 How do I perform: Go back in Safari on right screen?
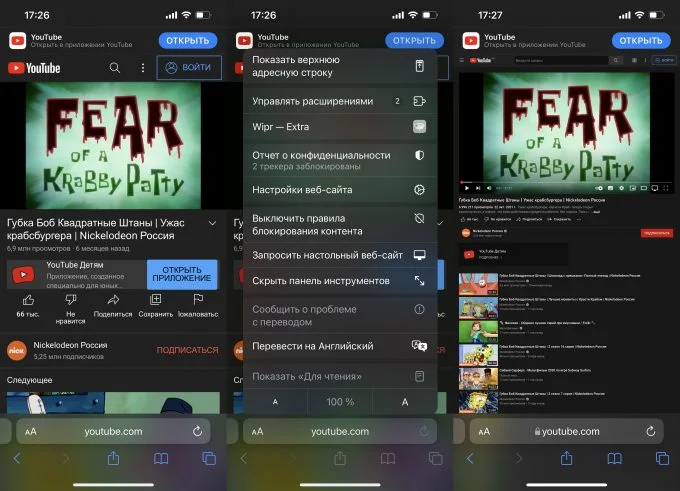470,458
